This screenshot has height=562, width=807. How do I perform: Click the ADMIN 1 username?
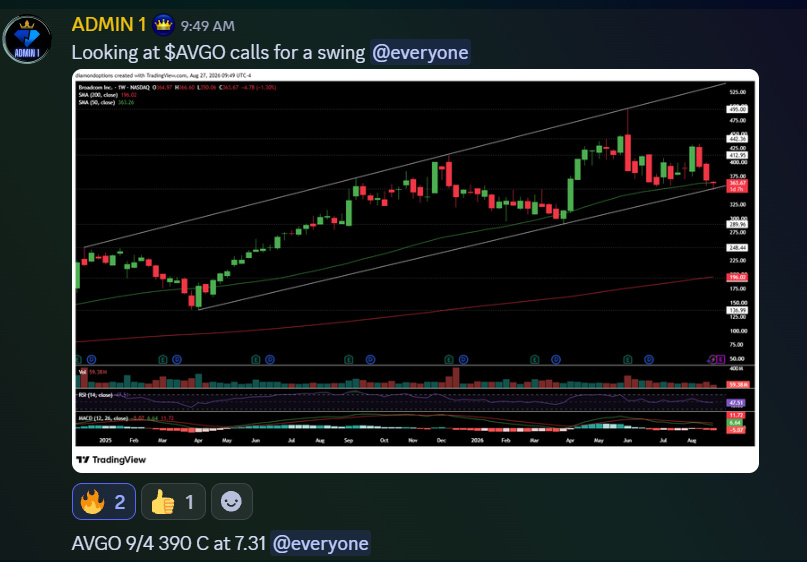[x=109, y=25]
